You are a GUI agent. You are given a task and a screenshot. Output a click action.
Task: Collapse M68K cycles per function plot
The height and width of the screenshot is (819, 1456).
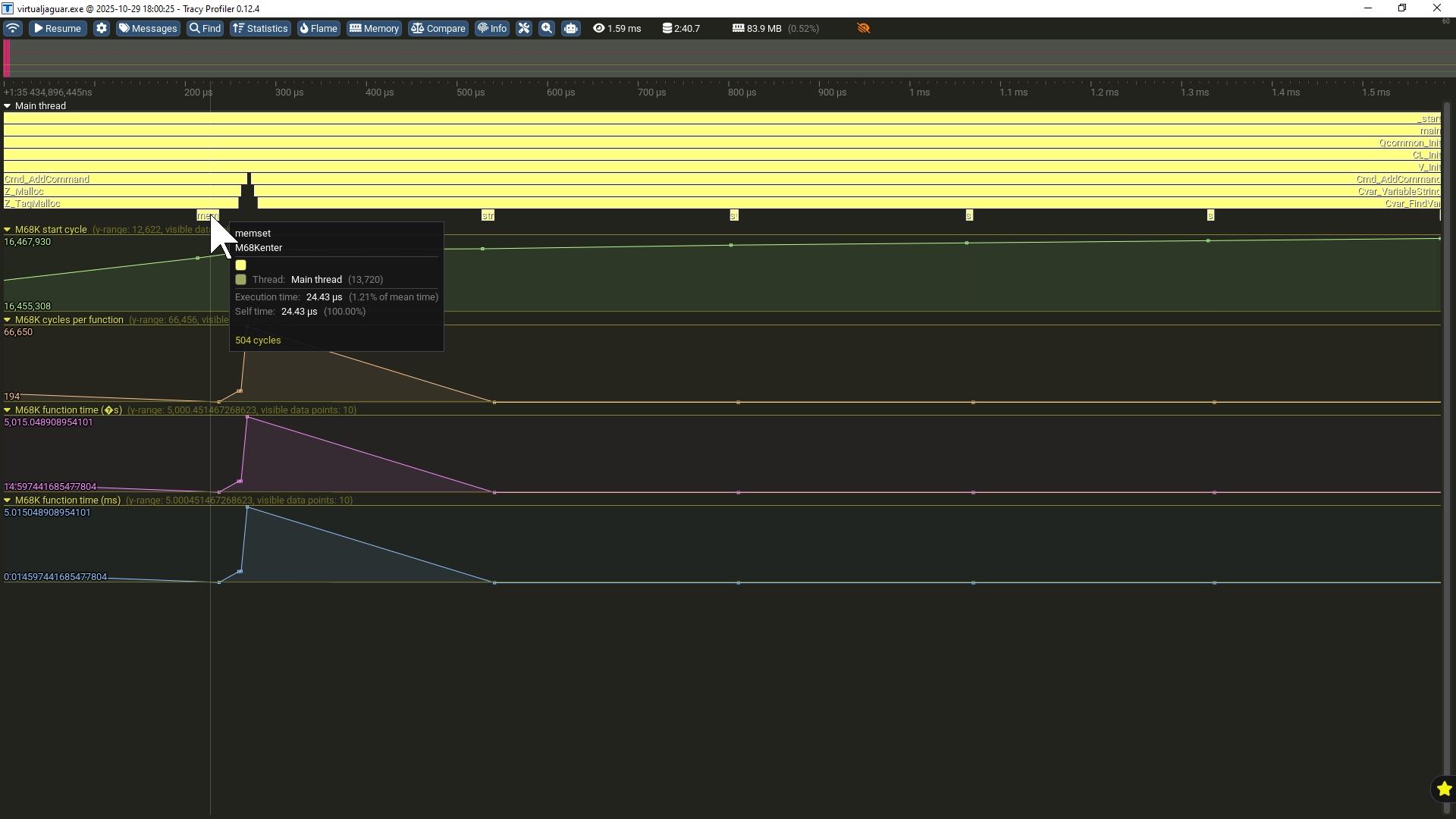pos(8,320)
